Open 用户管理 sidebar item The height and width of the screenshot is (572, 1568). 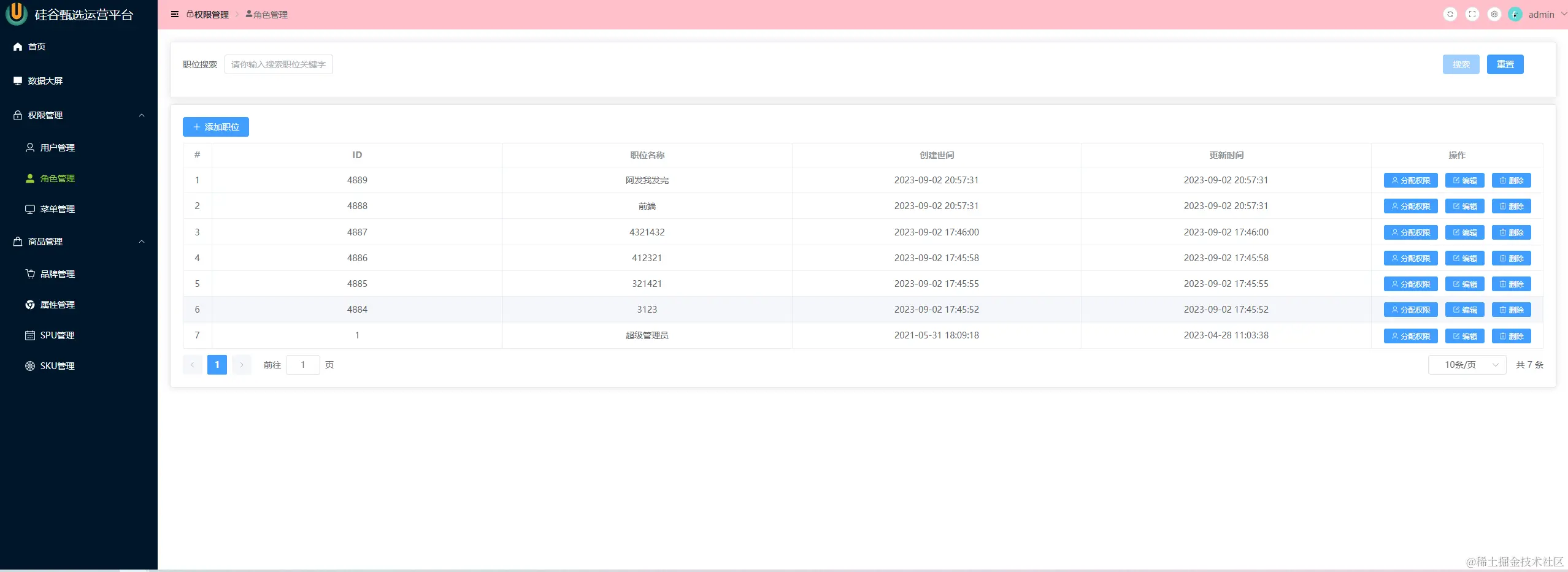(79, 148)
